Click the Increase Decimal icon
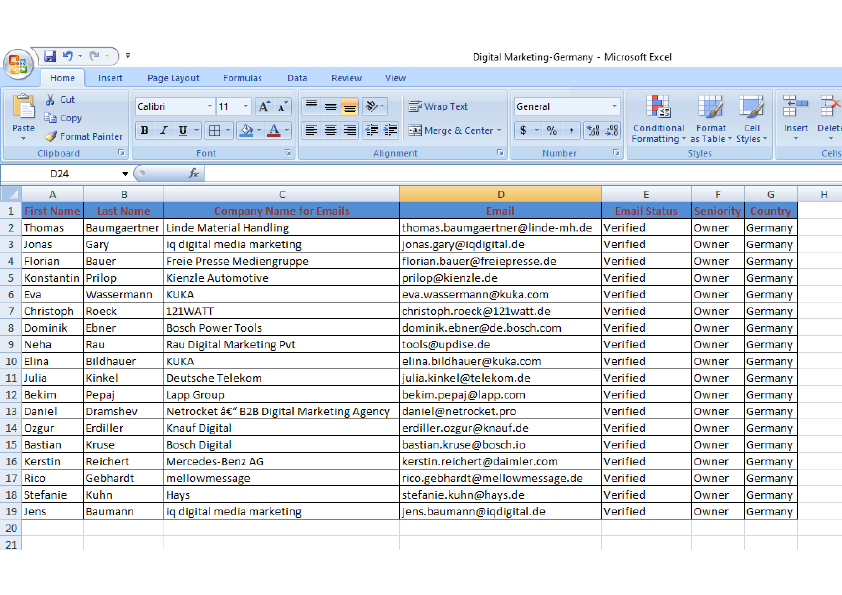 (592, 129)
